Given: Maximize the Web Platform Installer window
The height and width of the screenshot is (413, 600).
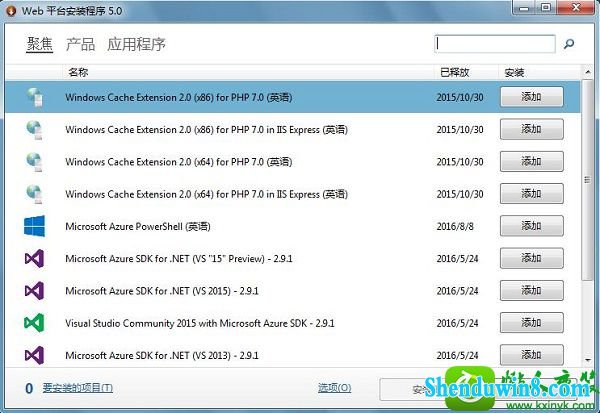Looking at the screenshot, I should click(546, 8).
